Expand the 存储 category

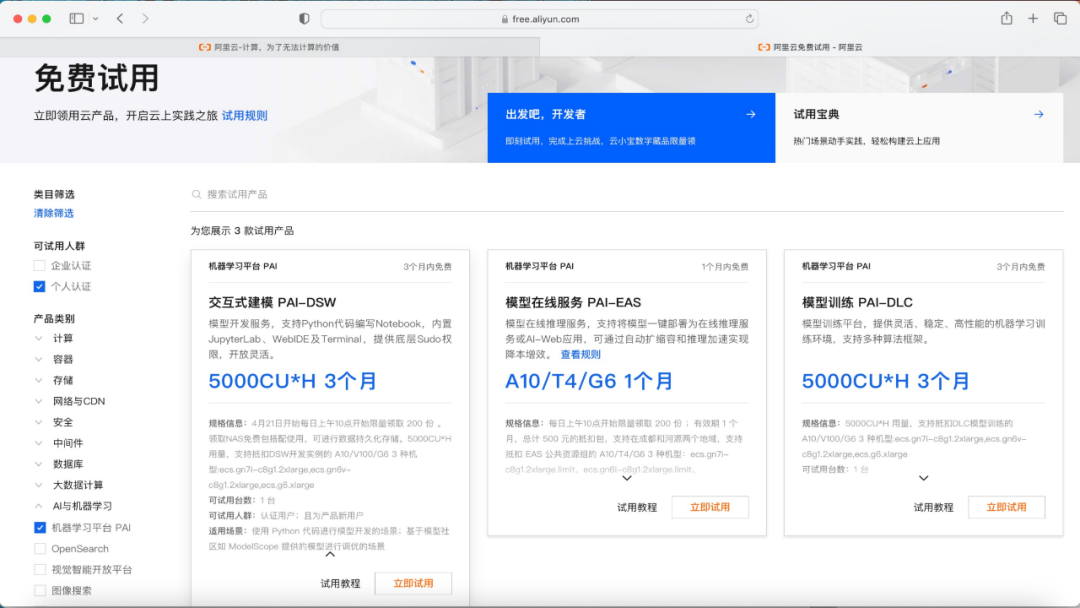point(39,380)
